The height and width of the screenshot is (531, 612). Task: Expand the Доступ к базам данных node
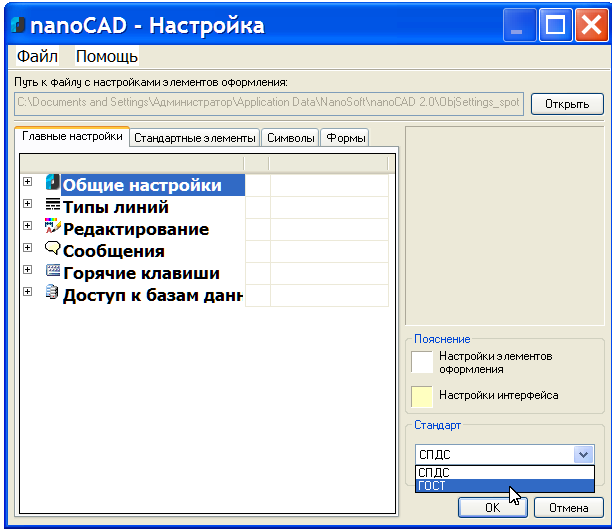click(27, 291)
